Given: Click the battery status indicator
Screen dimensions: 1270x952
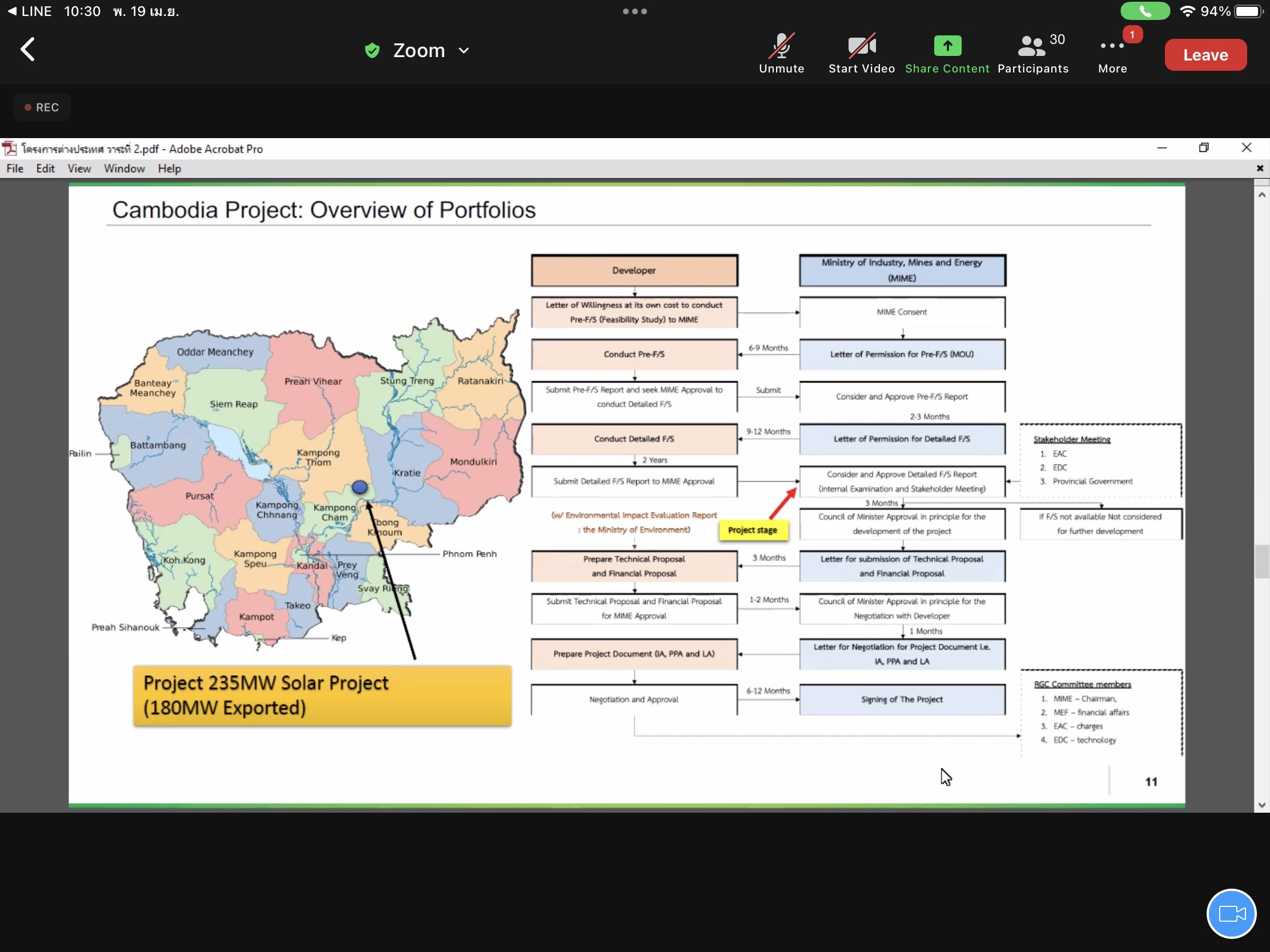Looking at the screenshot, I should 1249,11.
